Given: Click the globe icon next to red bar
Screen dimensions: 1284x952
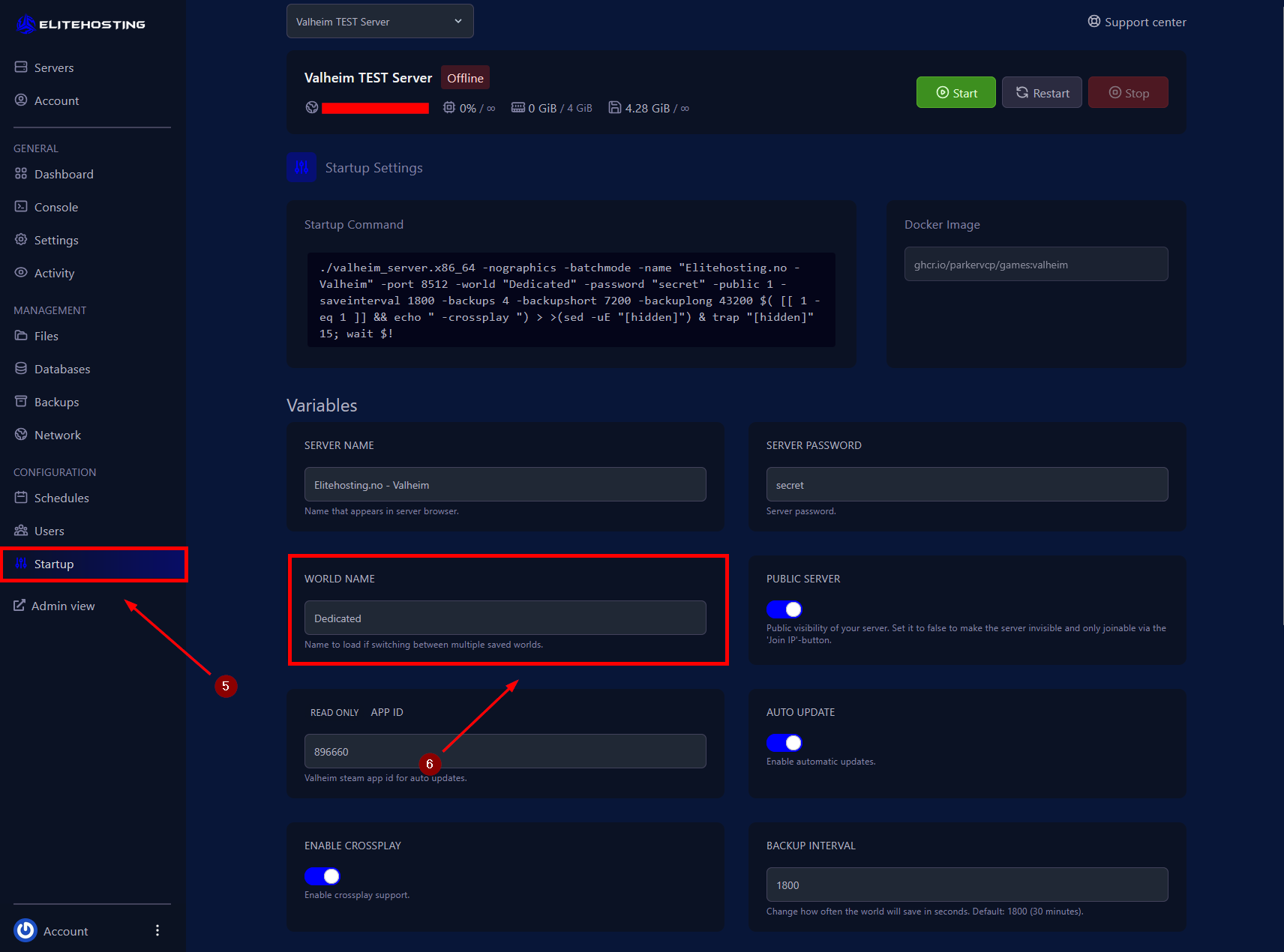Looking at the screenshot, I should click(x=312, y=108).
